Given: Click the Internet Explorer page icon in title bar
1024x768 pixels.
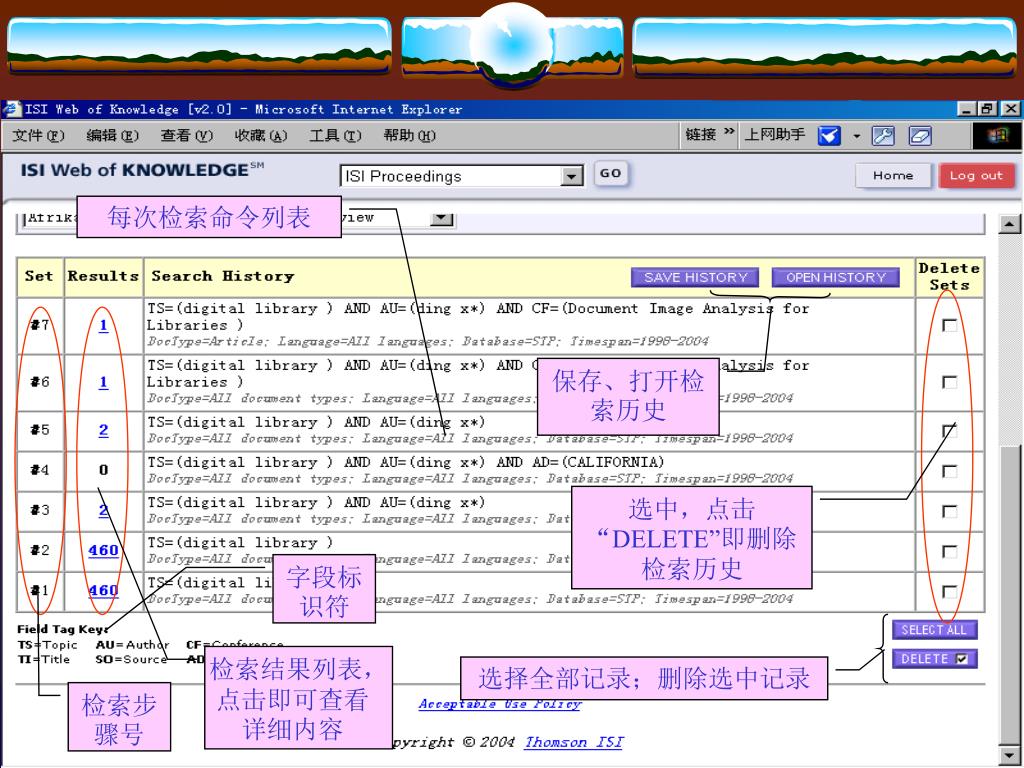Looking at the screenshot, I should [x=12, y=108].
